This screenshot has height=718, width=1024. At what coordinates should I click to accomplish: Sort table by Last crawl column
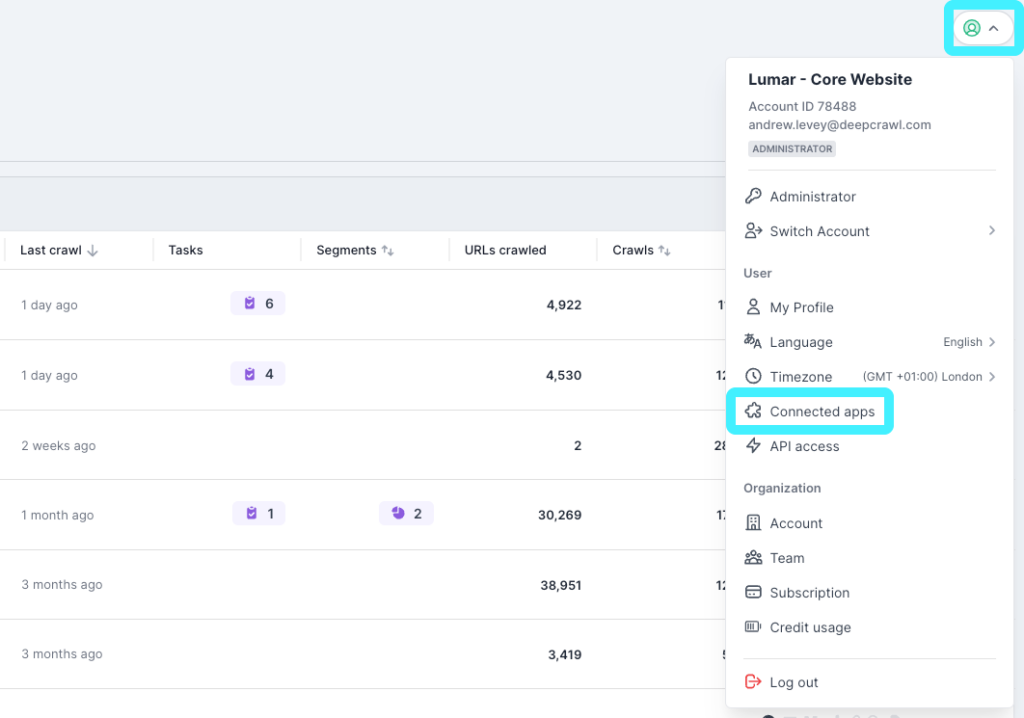59,250
